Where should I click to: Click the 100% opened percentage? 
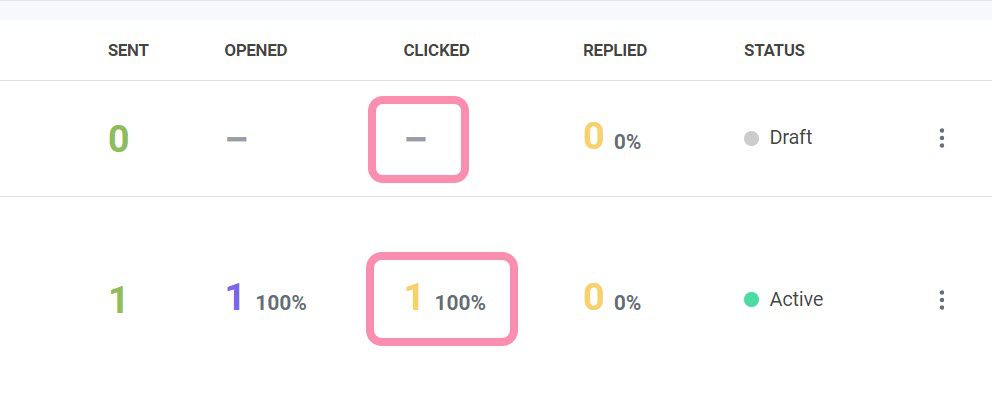(x=281, y=302)
